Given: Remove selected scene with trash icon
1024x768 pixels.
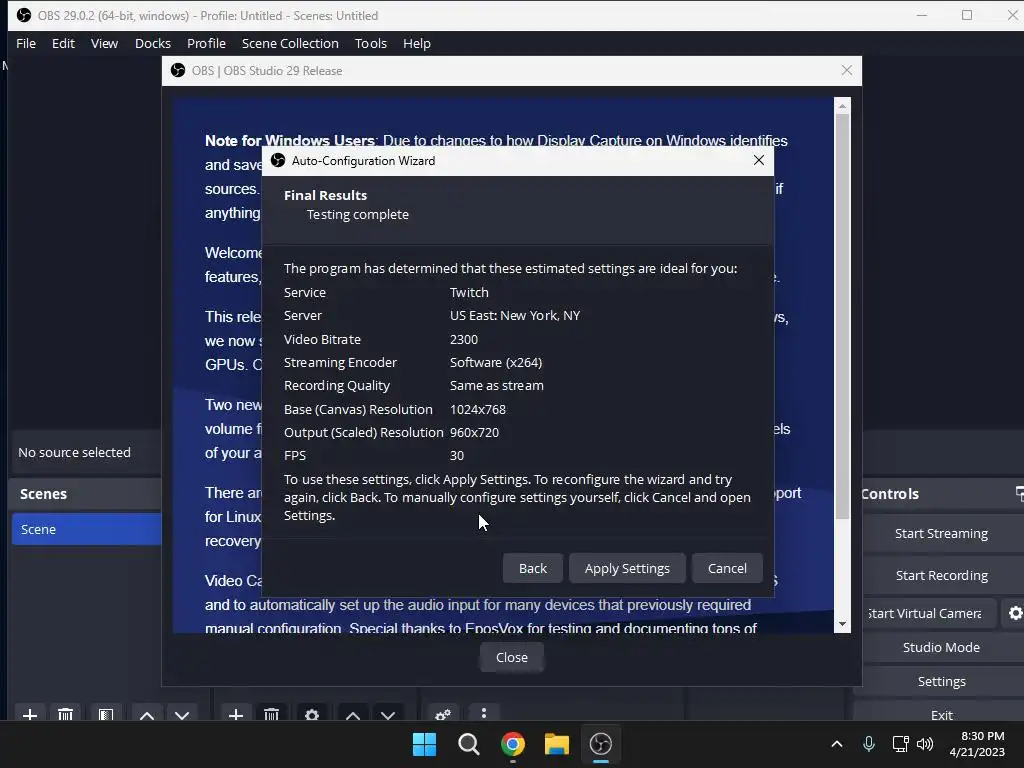Looking at the screenshot, I should [65, 714].
